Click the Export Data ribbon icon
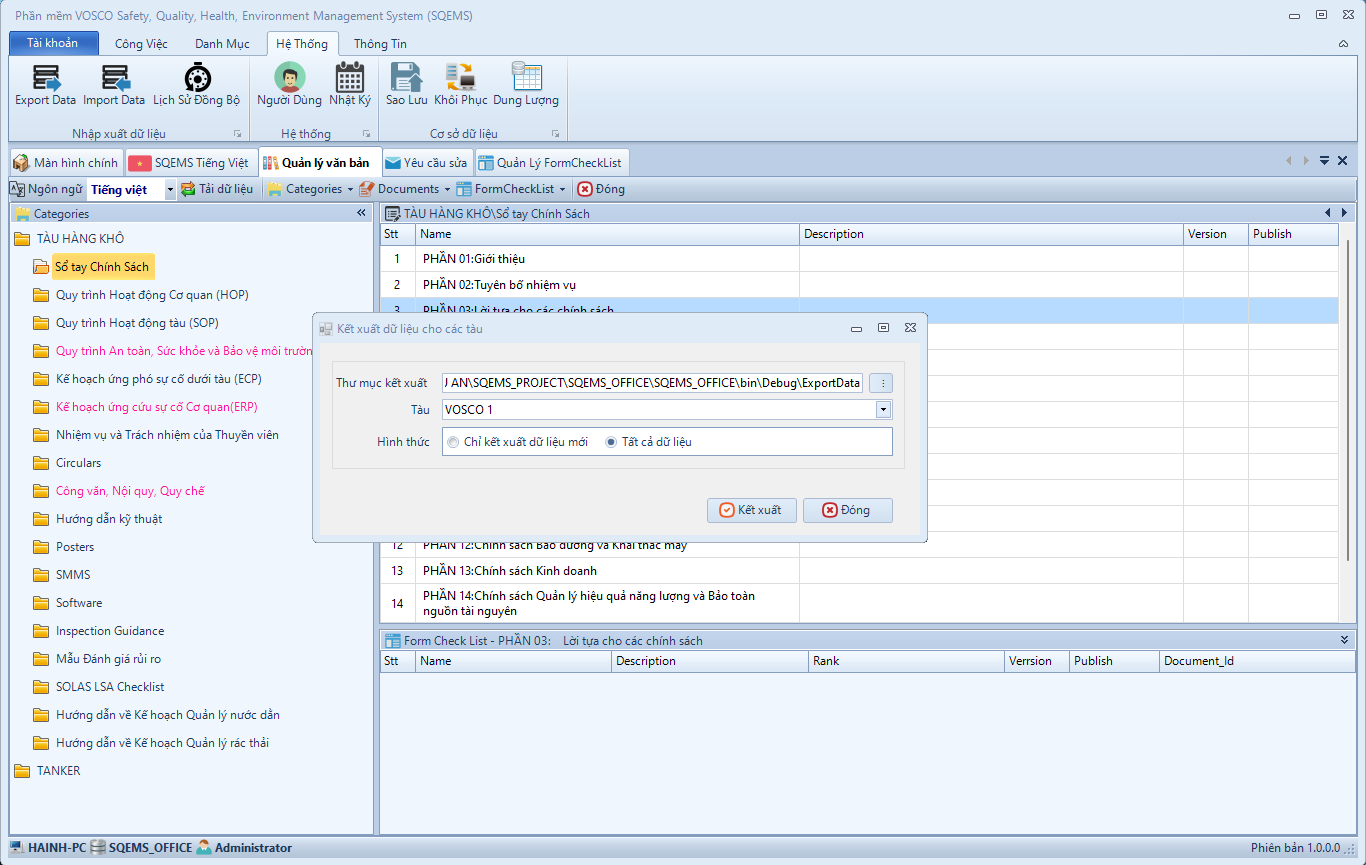 tap(46, 84)
